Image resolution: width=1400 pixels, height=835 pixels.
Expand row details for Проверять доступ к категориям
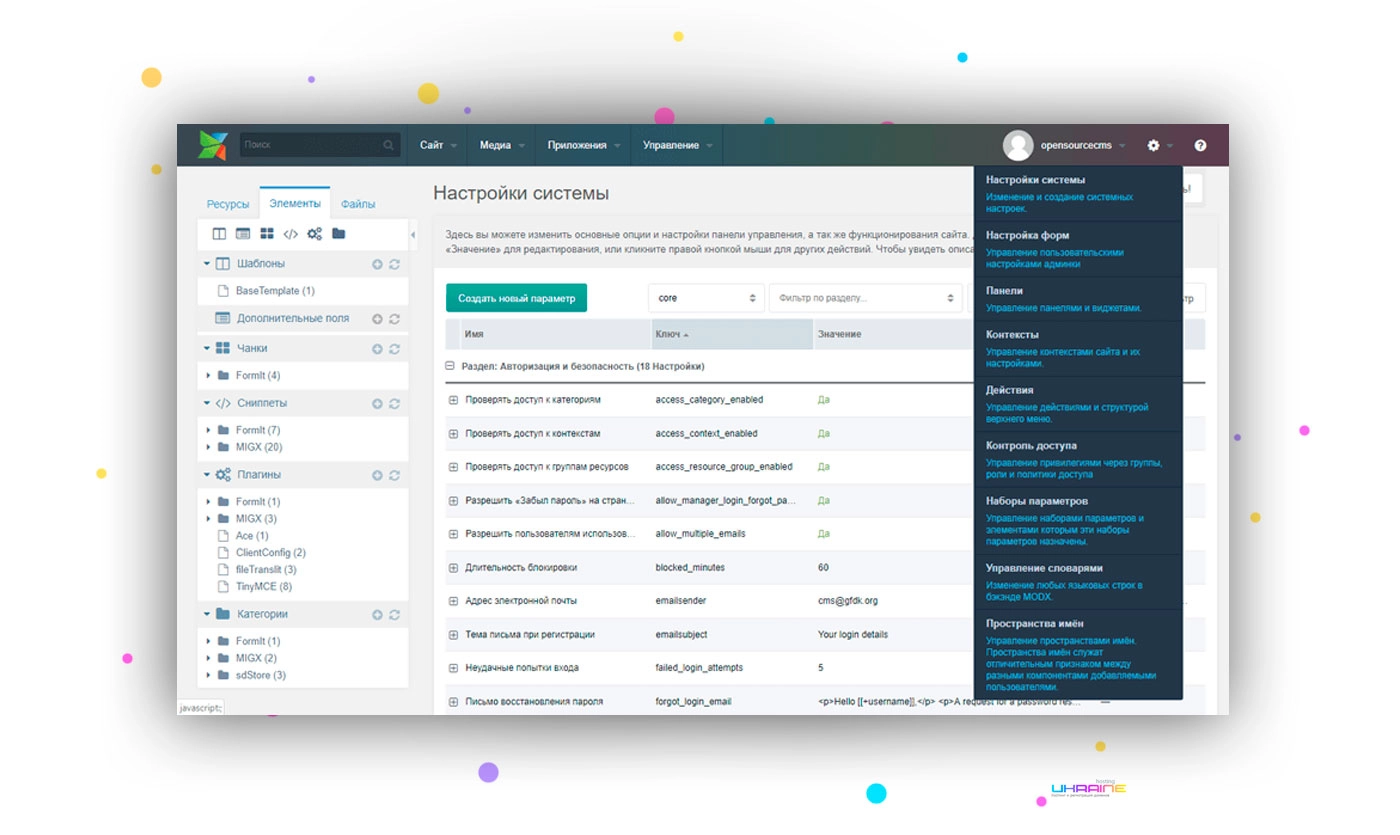[x=453, y=400]
